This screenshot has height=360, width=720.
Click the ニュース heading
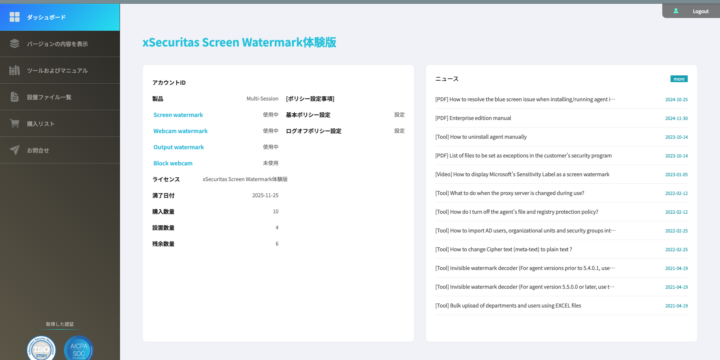click(447, 79)
